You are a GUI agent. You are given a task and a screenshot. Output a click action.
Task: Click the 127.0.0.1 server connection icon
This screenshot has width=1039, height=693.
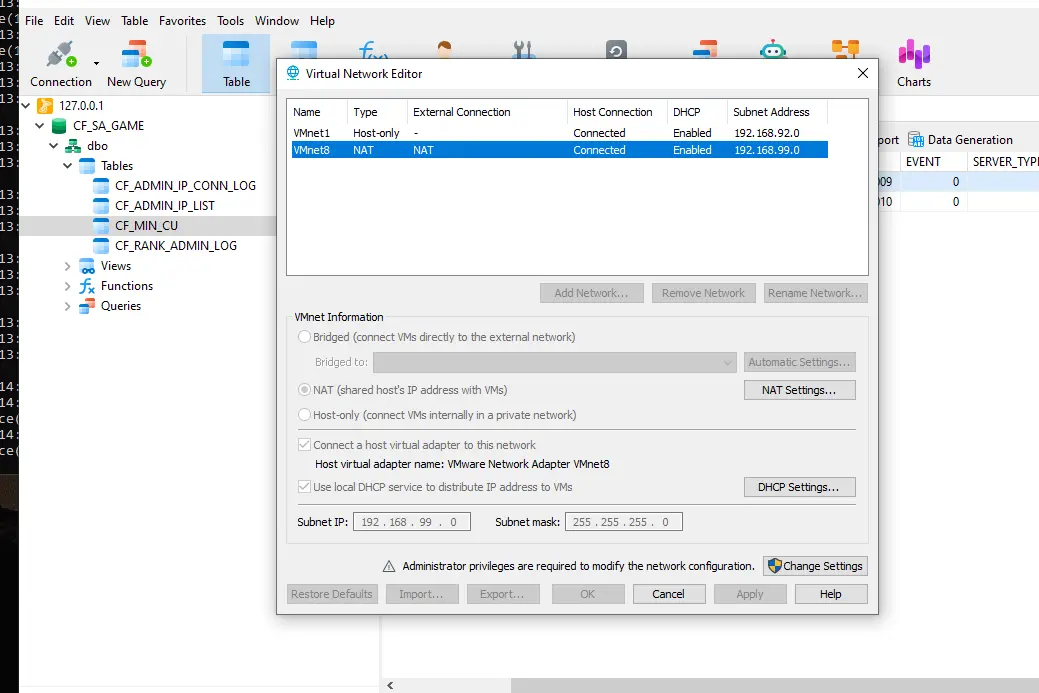point(45,105)
